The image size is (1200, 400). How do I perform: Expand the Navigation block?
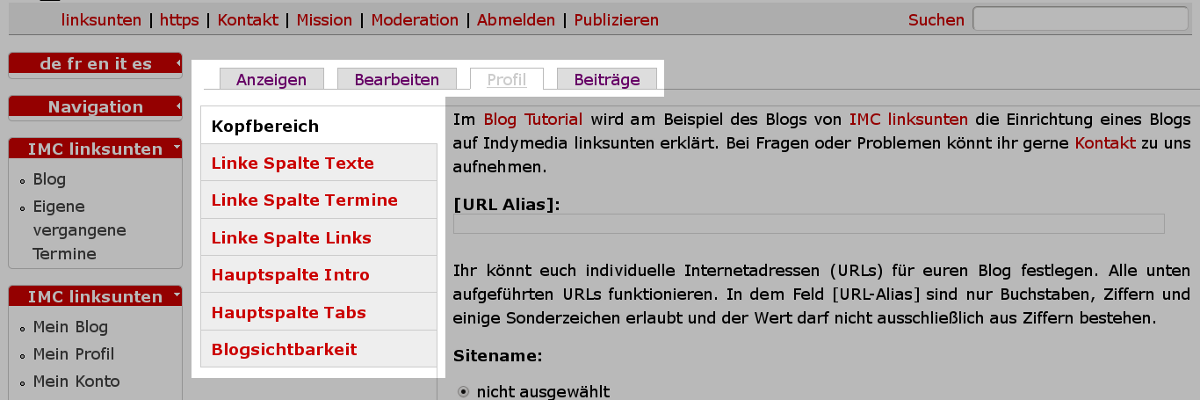(177, 104)
